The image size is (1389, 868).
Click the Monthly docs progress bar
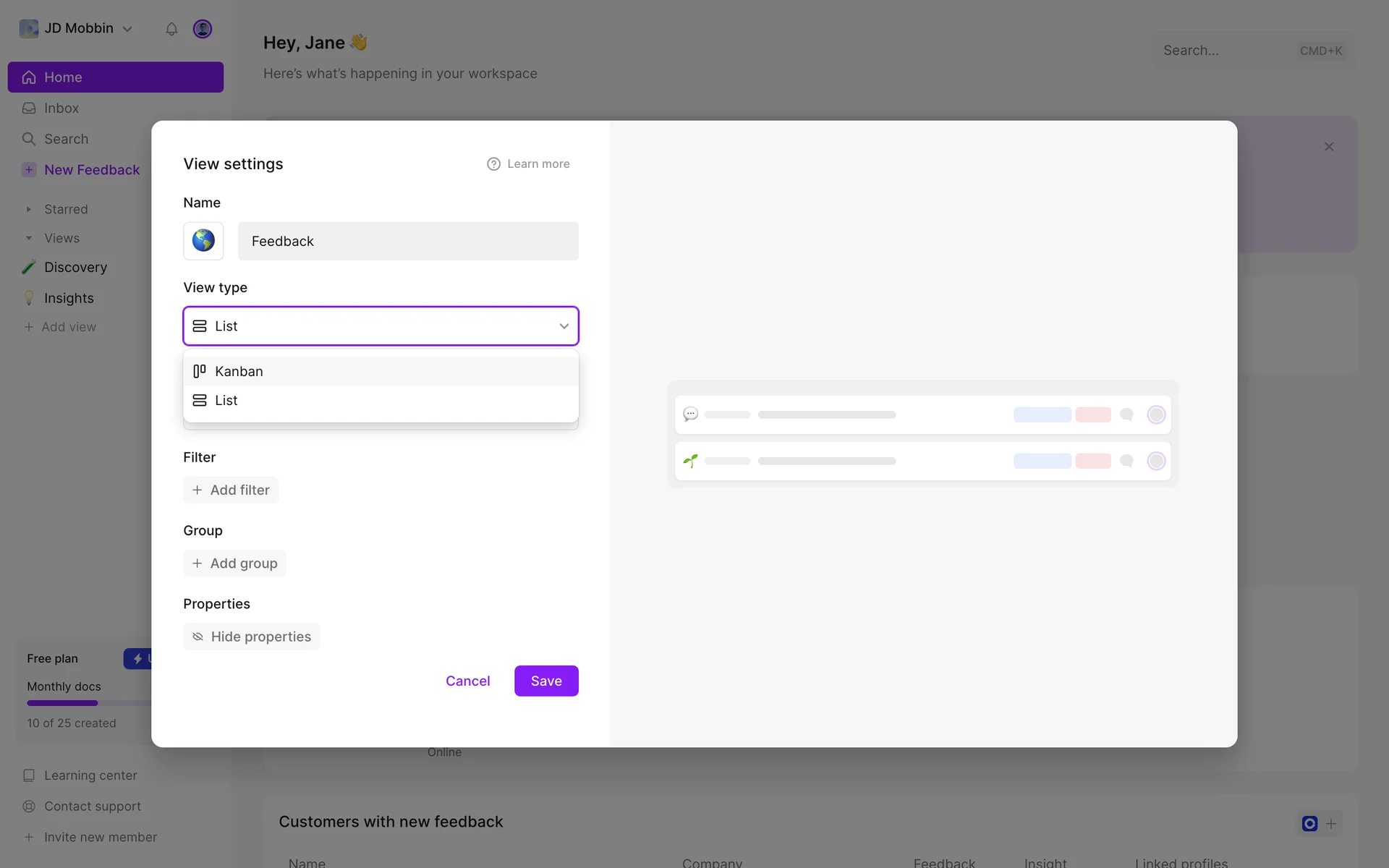(x=88, y=703)
